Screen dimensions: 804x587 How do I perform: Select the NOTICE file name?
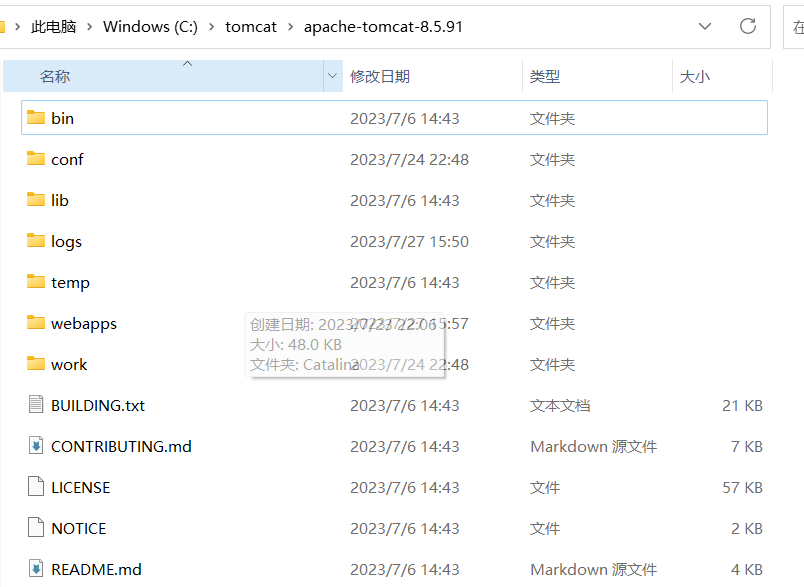pos(79,529)
